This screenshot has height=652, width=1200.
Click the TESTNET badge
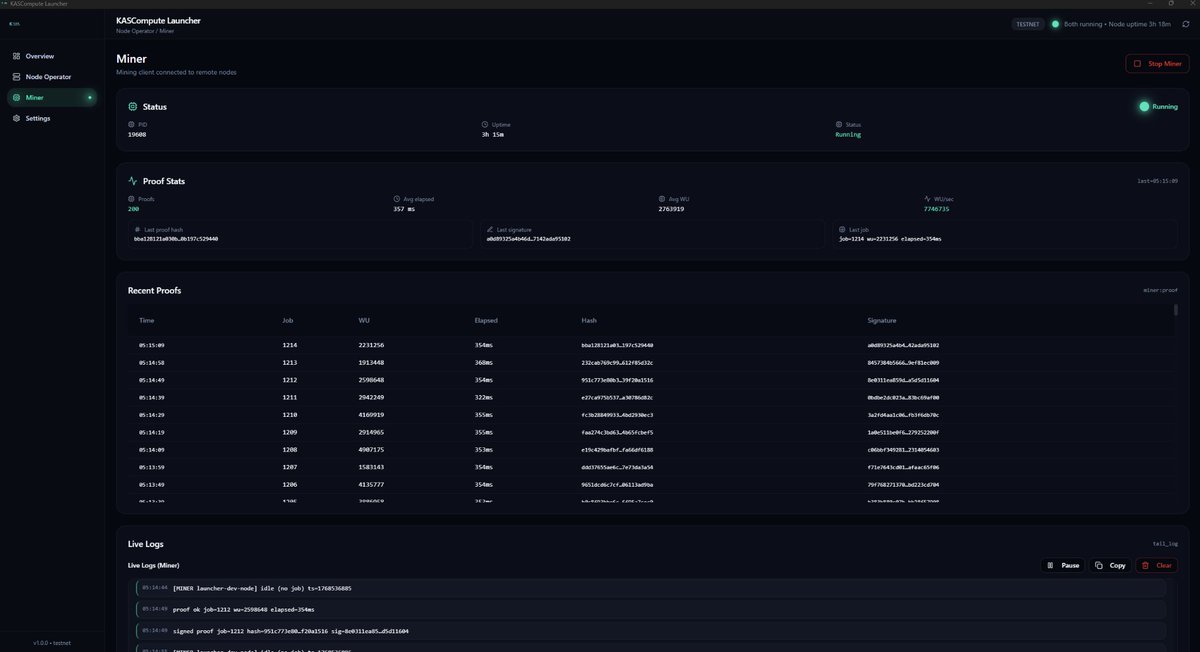1027,24
